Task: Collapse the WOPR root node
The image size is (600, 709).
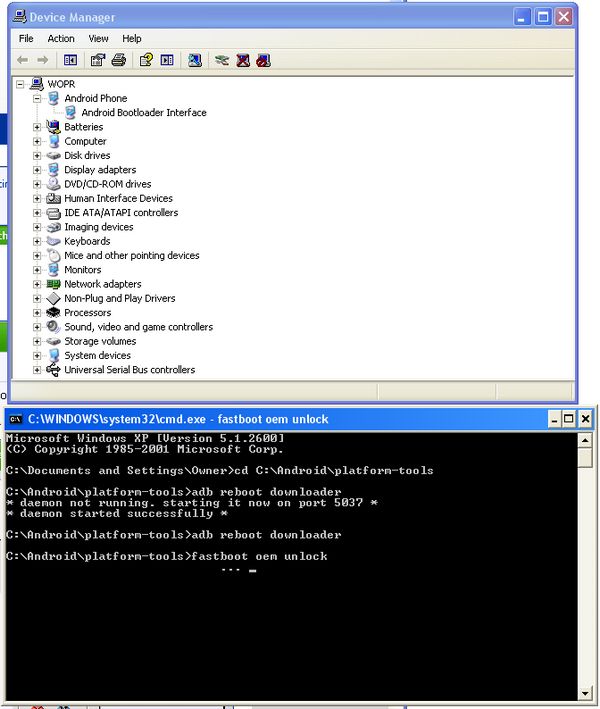Action: 20,84
